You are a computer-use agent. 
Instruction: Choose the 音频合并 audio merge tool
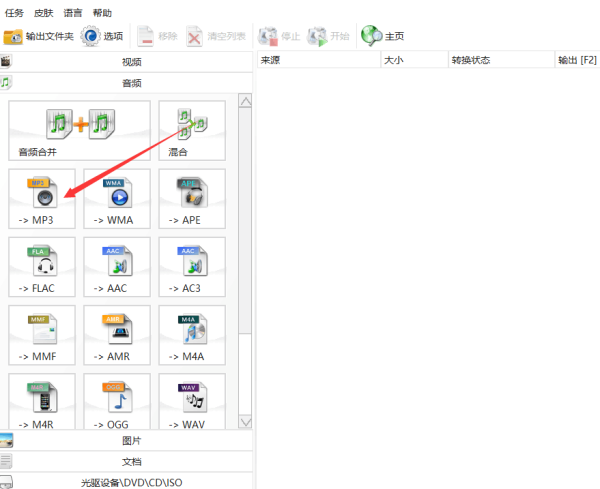pyautogui.click(x=80, y=130)
